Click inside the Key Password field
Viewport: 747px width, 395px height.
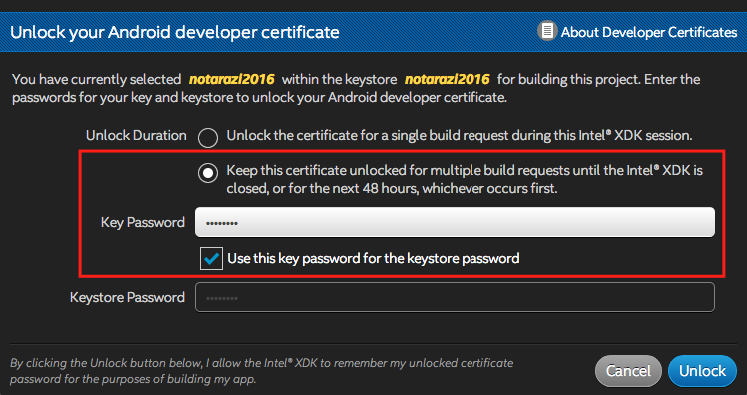pyautogui.click(x=454, y=222)
